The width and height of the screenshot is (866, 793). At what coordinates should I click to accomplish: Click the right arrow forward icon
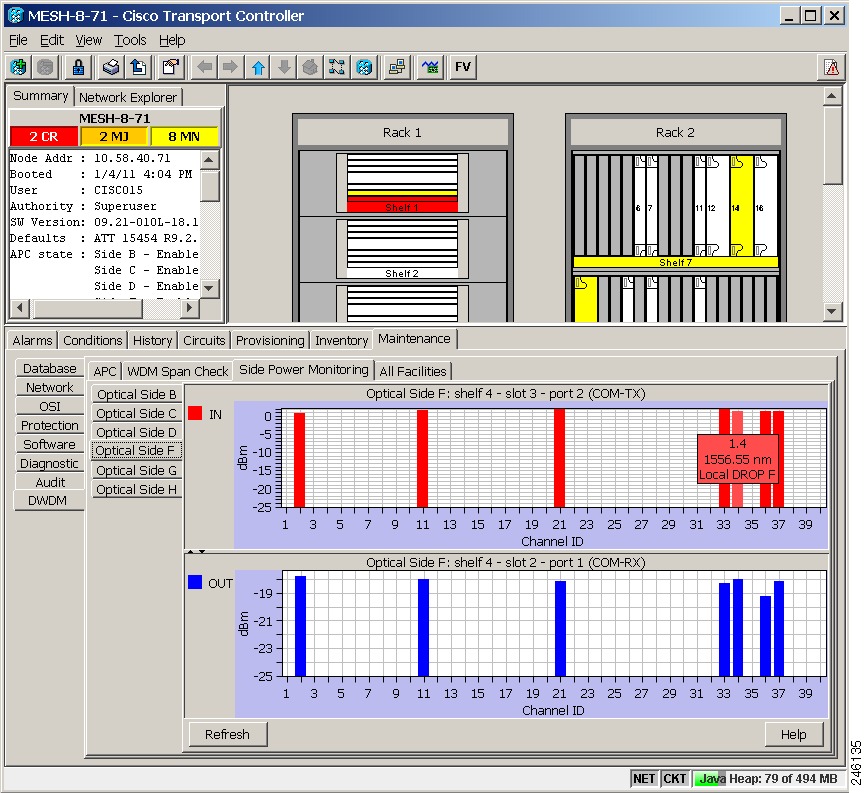click(230, 67)
